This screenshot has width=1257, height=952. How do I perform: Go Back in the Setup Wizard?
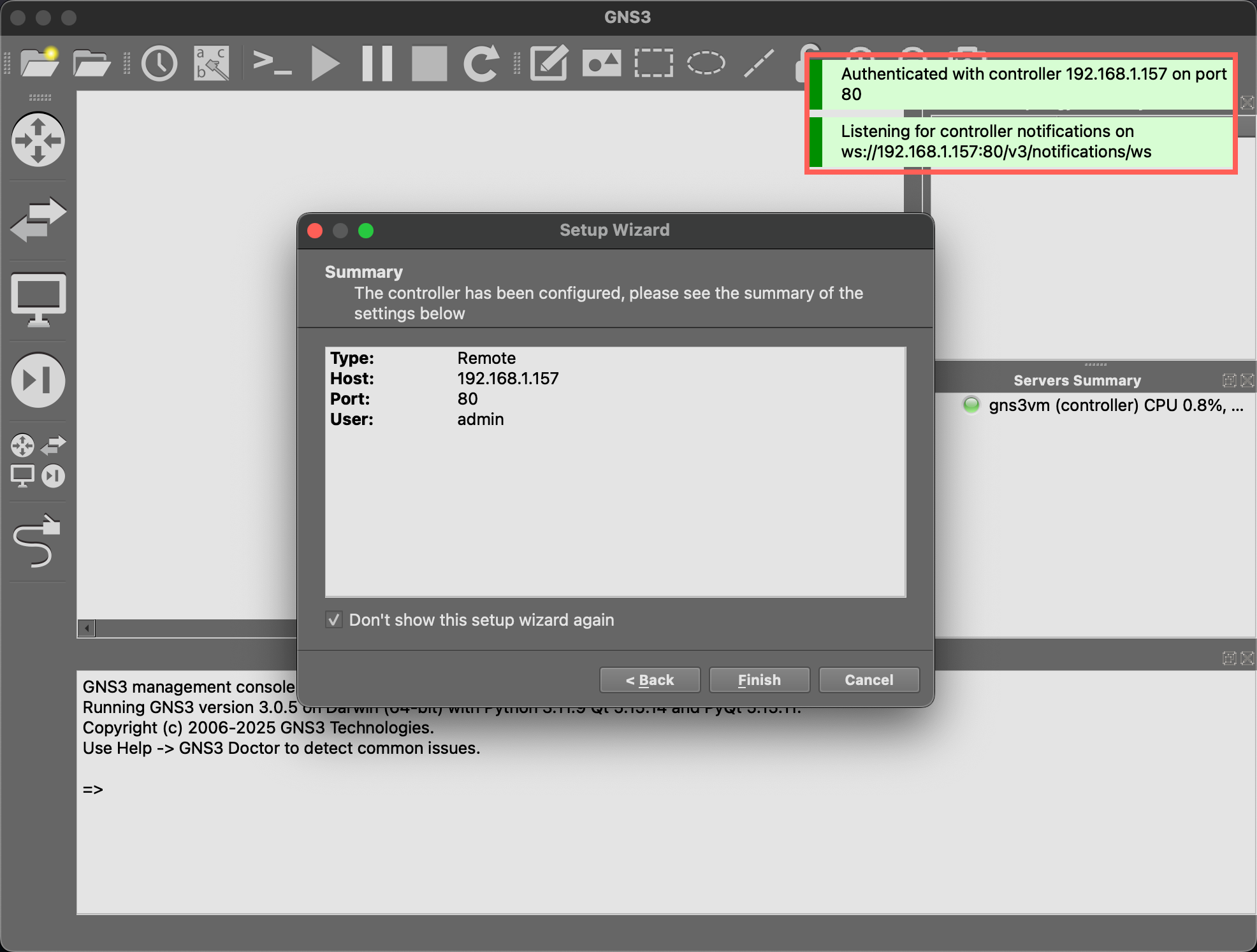[650, 680]
